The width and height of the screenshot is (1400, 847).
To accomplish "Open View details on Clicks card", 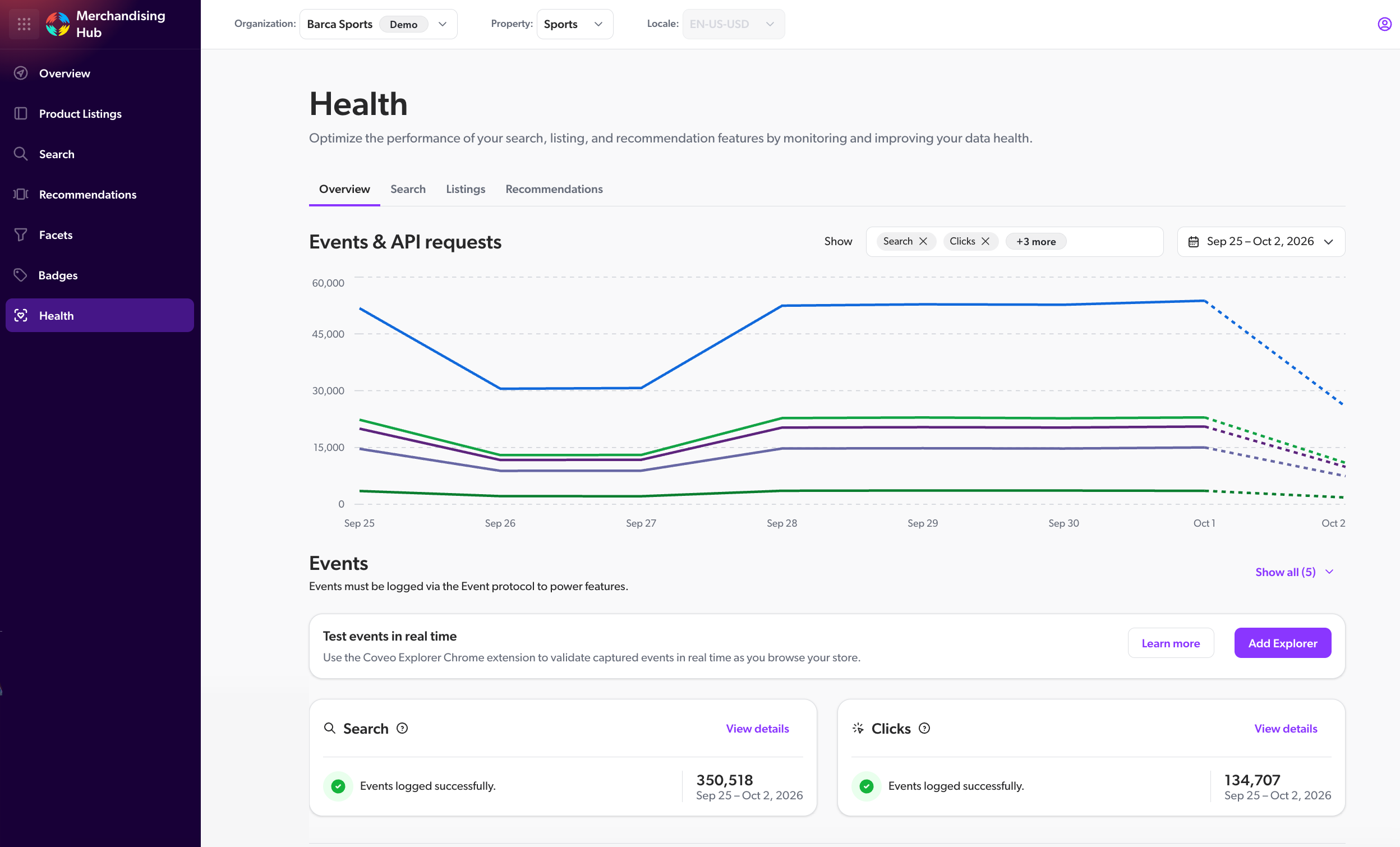I will (x=1285, y=728).
